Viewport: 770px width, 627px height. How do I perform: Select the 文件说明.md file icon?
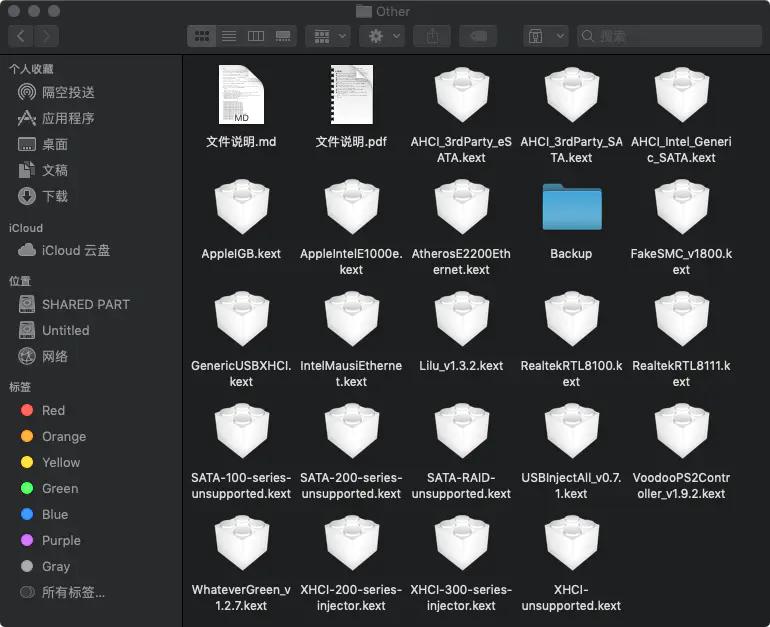click(x=241, y=95)
